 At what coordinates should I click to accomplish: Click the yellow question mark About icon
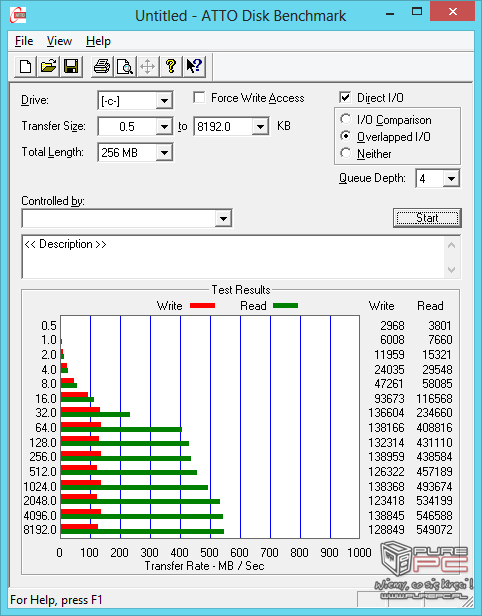coord(171,66)
